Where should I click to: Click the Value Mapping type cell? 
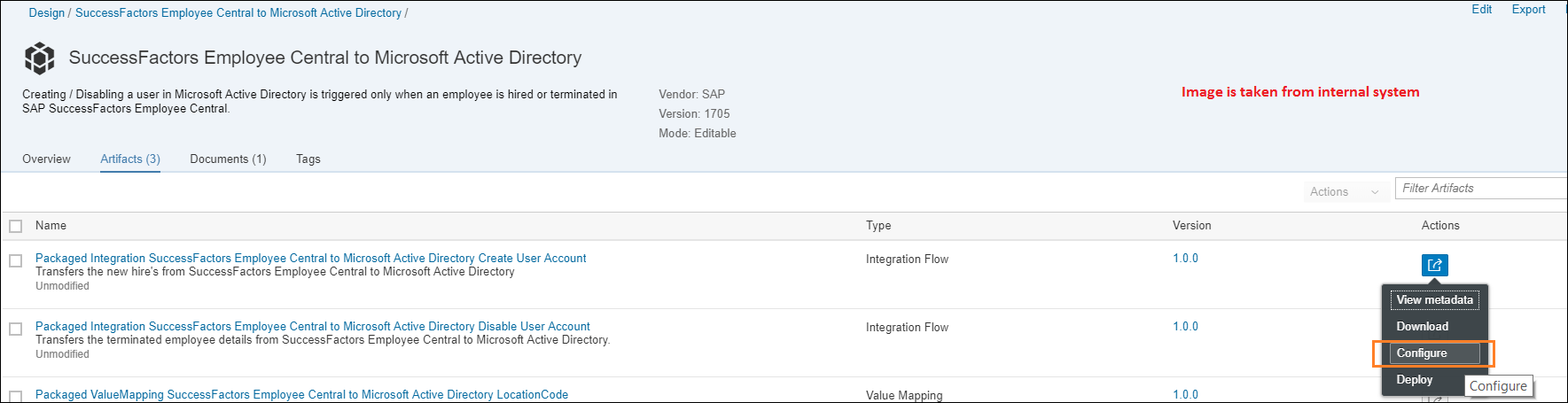click(904, 395)
